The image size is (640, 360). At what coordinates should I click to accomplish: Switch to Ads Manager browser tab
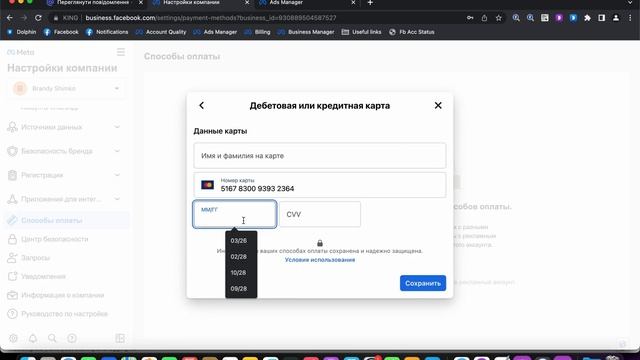(x=306, y=3)
